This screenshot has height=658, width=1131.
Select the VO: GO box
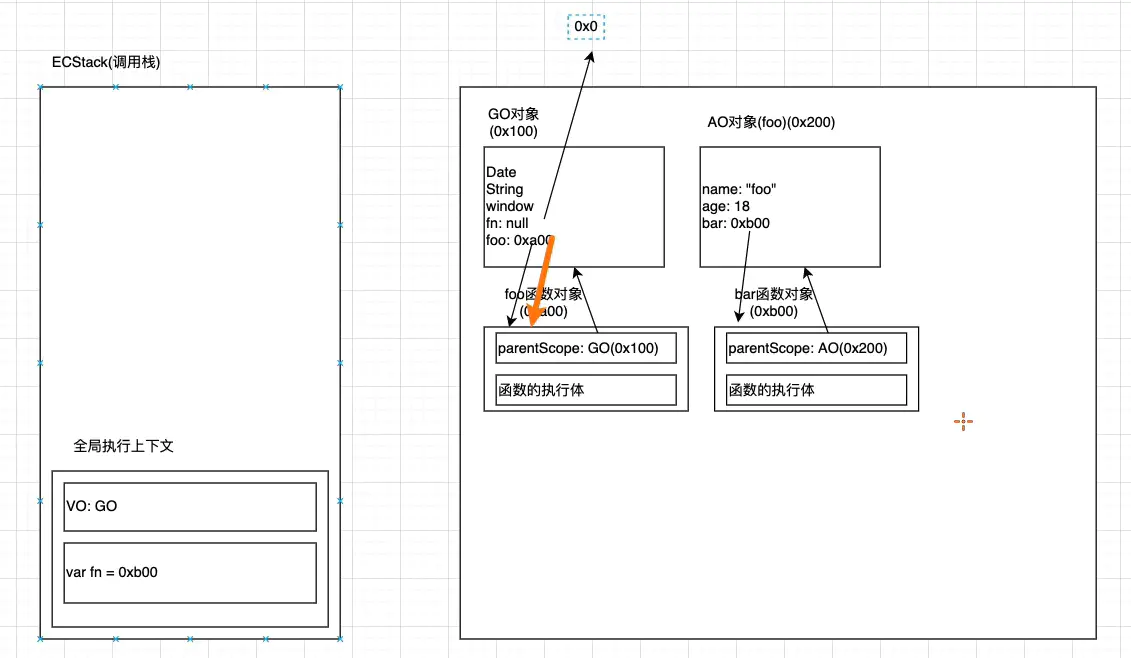[x=190, y=507]
